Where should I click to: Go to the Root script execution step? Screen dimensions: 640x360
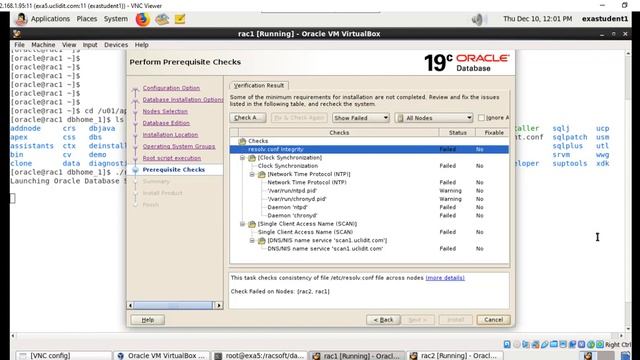(x=171, y=158)
